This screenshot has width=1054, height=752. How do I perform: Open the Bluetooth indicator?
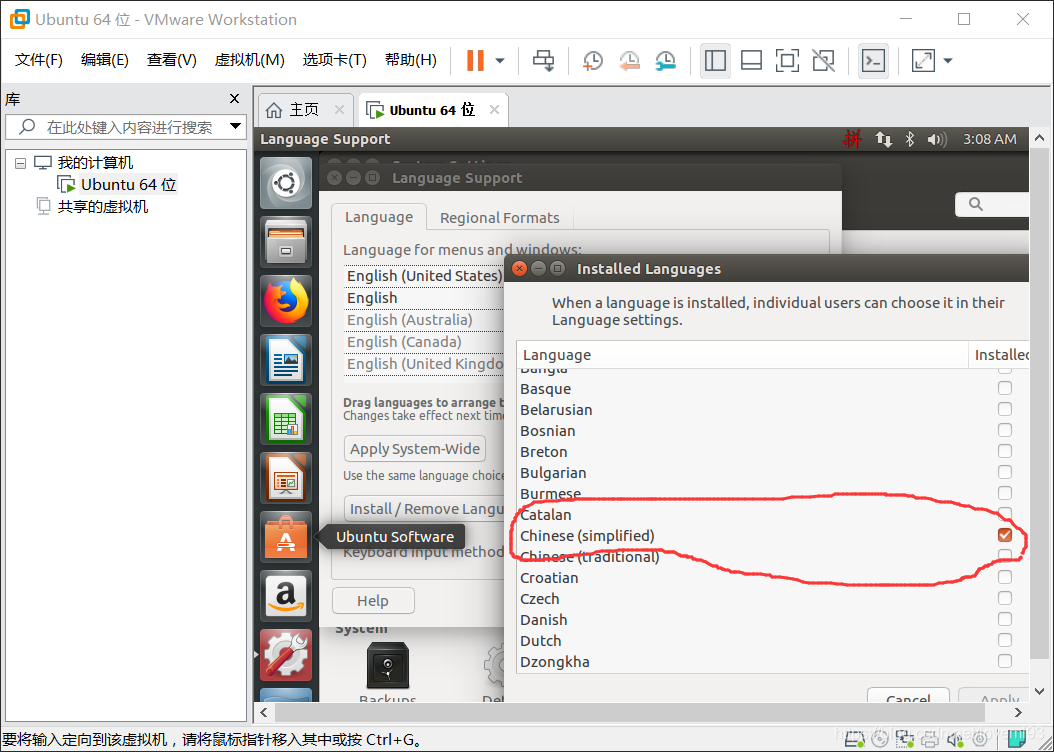(909, 139)
